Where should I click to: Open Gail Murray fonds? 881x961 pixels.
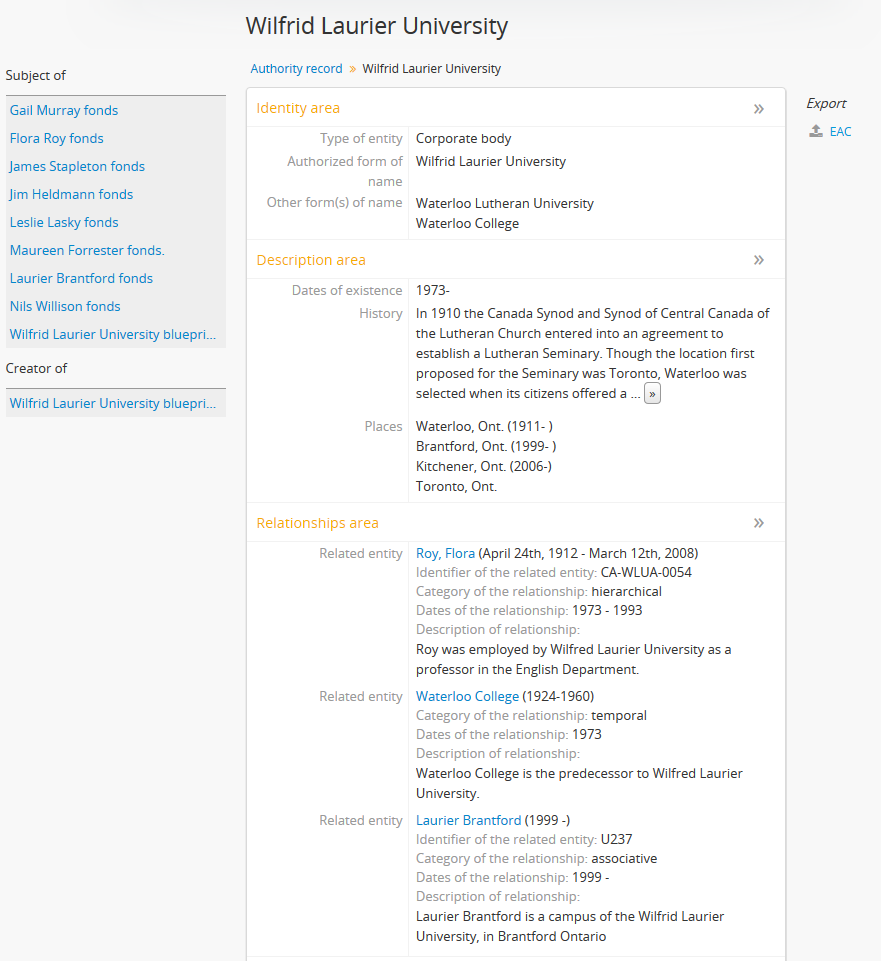64,111
